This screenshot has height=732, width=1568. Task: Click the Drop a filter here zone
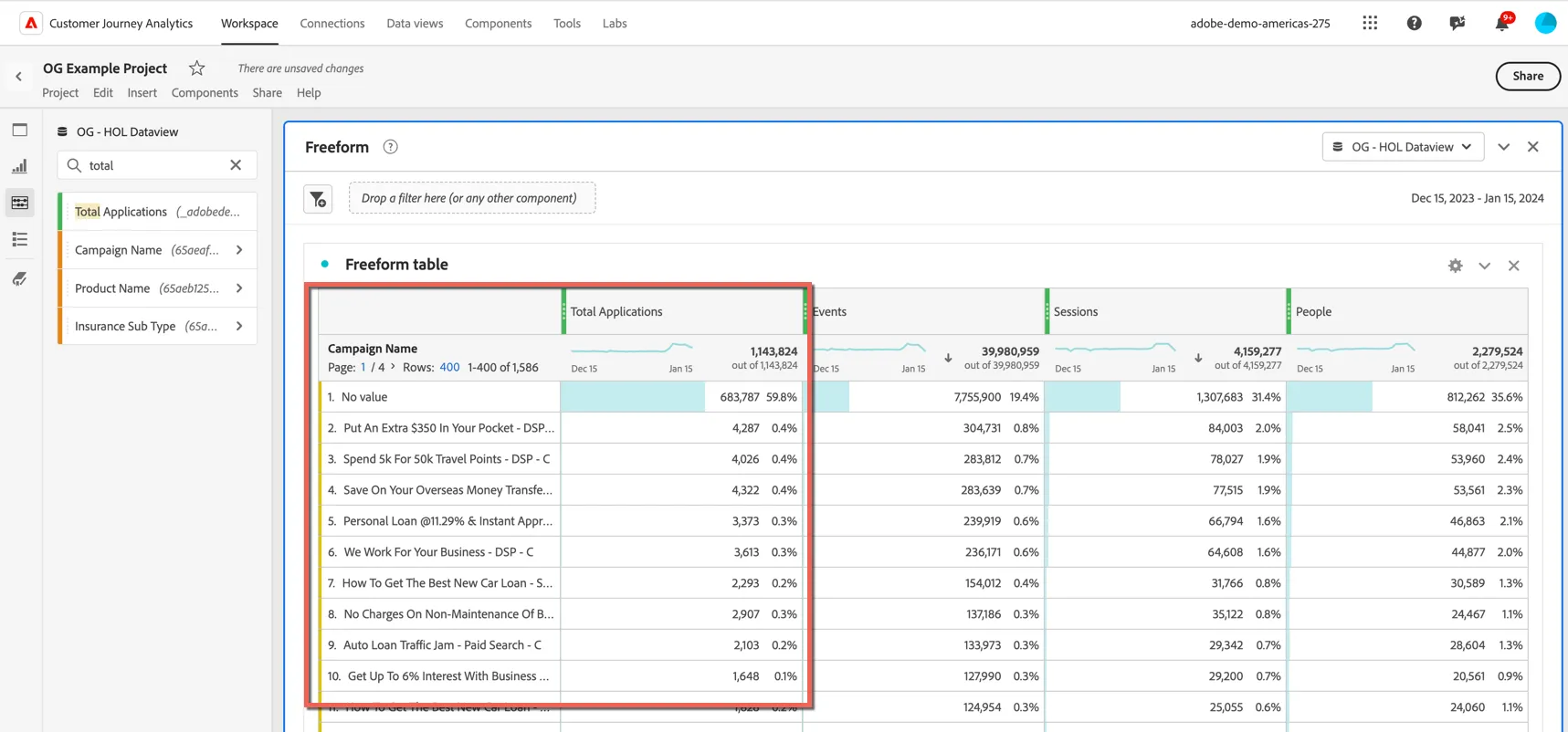click(x=472, y=198)
